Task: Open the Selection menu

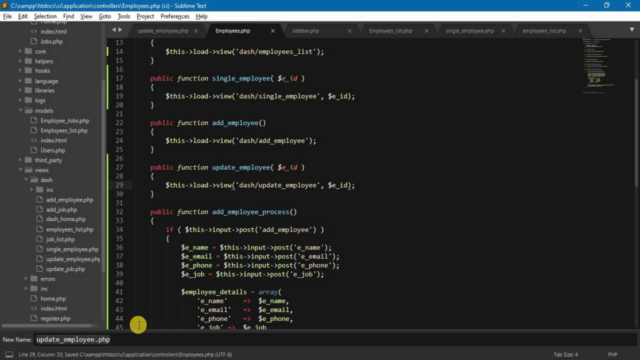Action: (45, 16)
